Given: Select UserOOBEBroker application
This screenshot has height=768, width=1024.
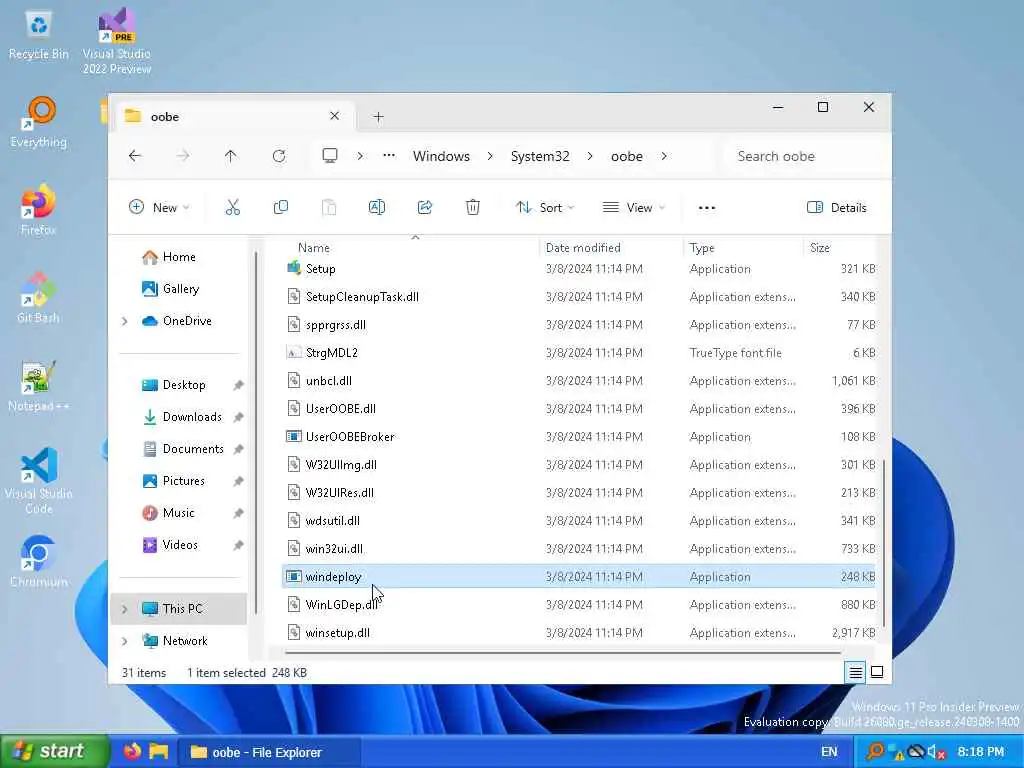Looking at the screenshot, I should [579, 436].
